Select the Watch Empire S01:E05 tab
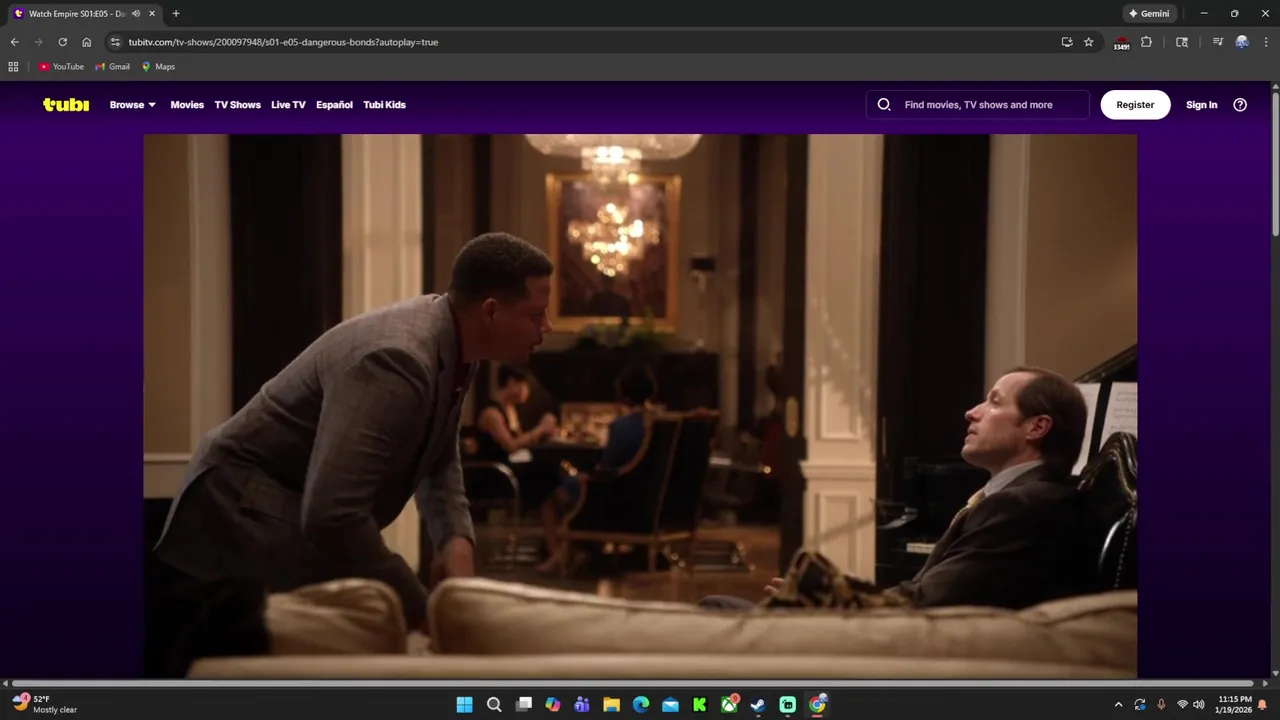Image resolution: width=1280 pixels, height=720 pixels. 84,14
